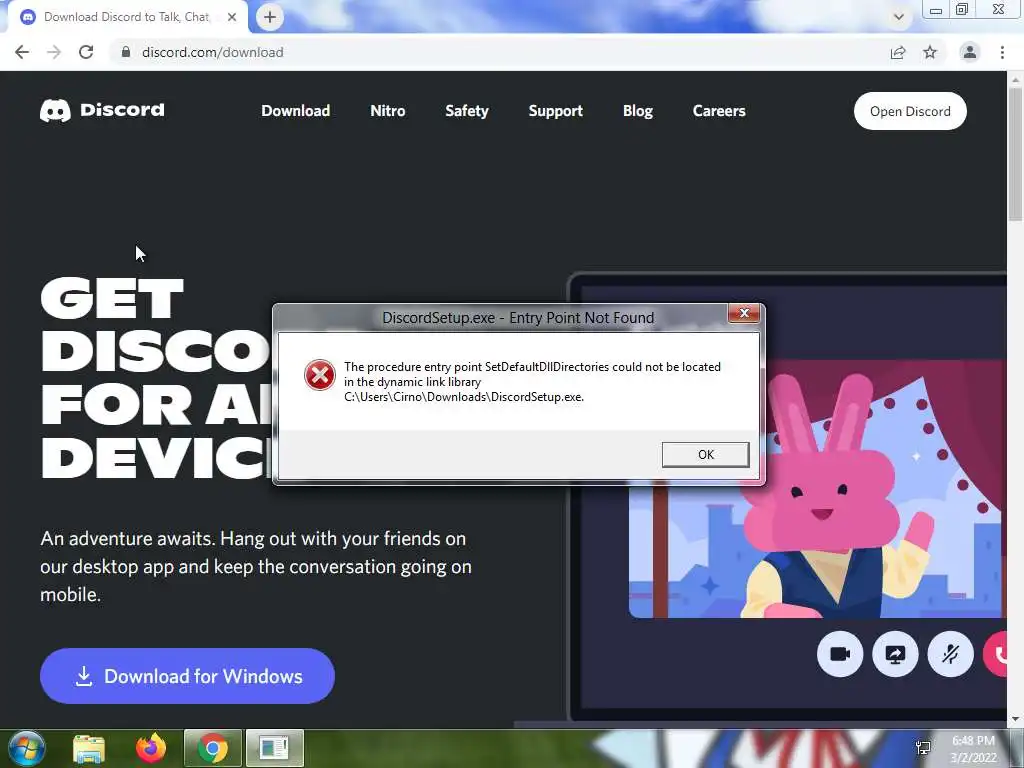Screen dimensions: 1024x768
Task: Click OK in the Entry Point Not Found dialog
Action: pos(705,455)
